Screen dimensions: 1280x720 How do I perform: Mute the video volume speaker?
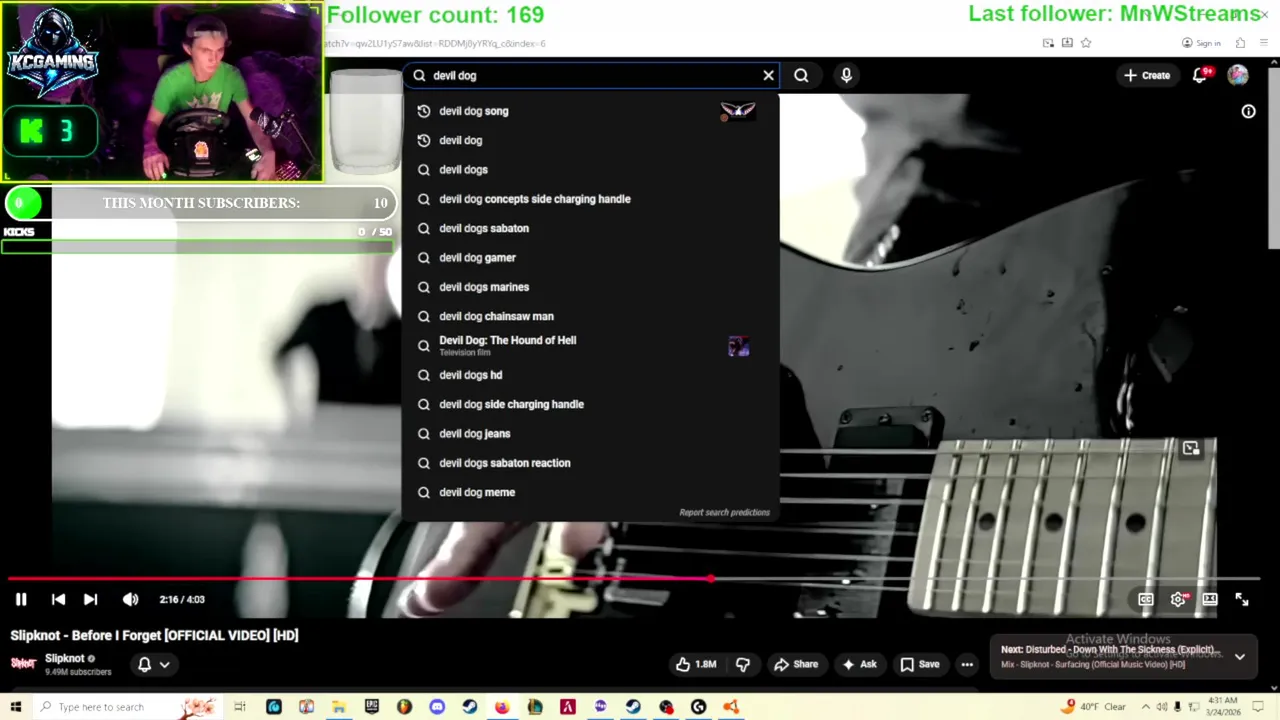[x=130, y=599]
